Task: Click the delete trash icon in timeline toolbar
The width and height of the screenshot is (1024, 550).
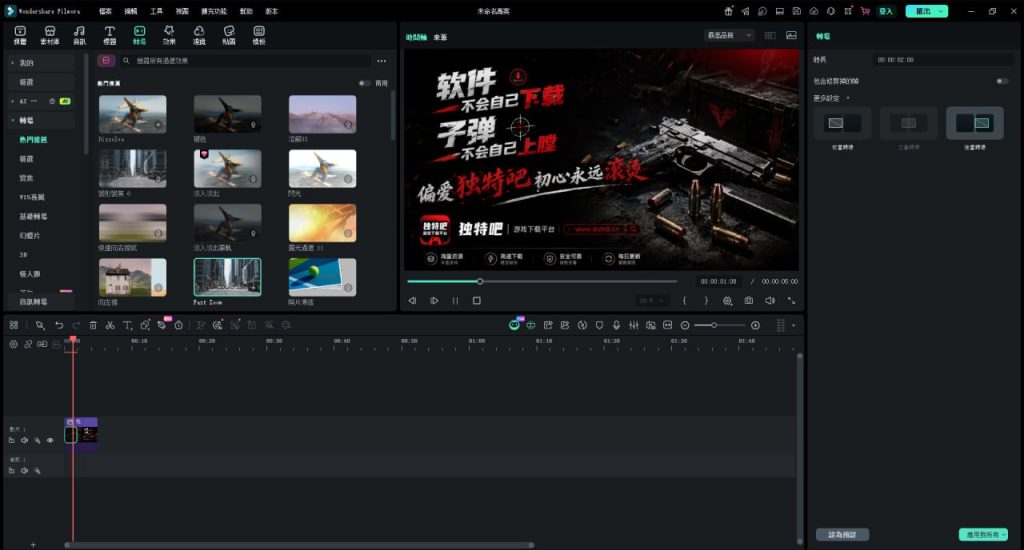Action: point(93,325)
